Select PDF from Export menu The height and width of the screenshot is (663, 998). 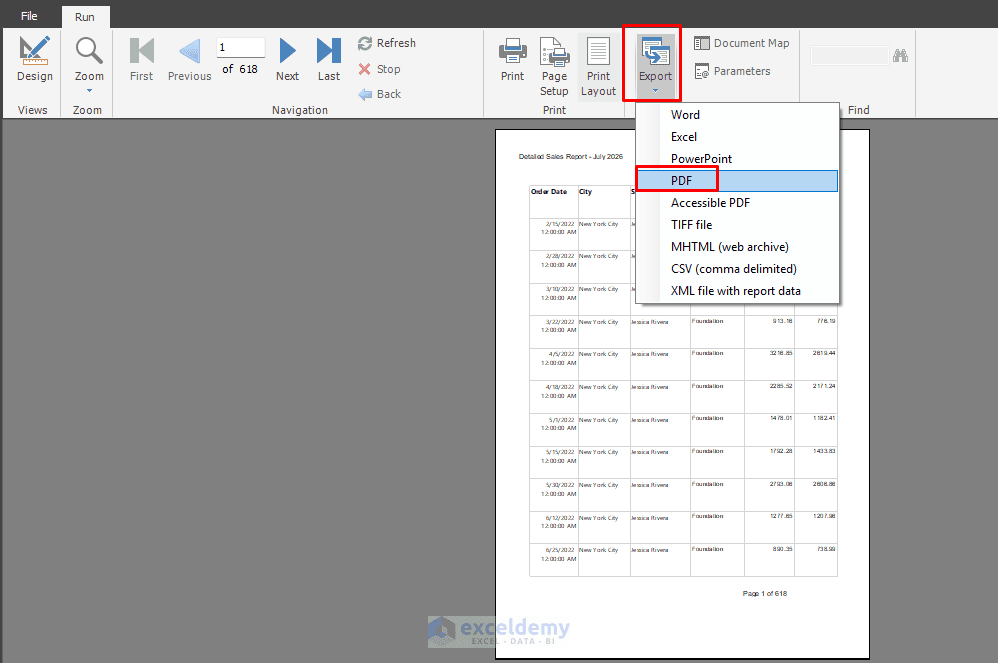click(x=737, y=181)
